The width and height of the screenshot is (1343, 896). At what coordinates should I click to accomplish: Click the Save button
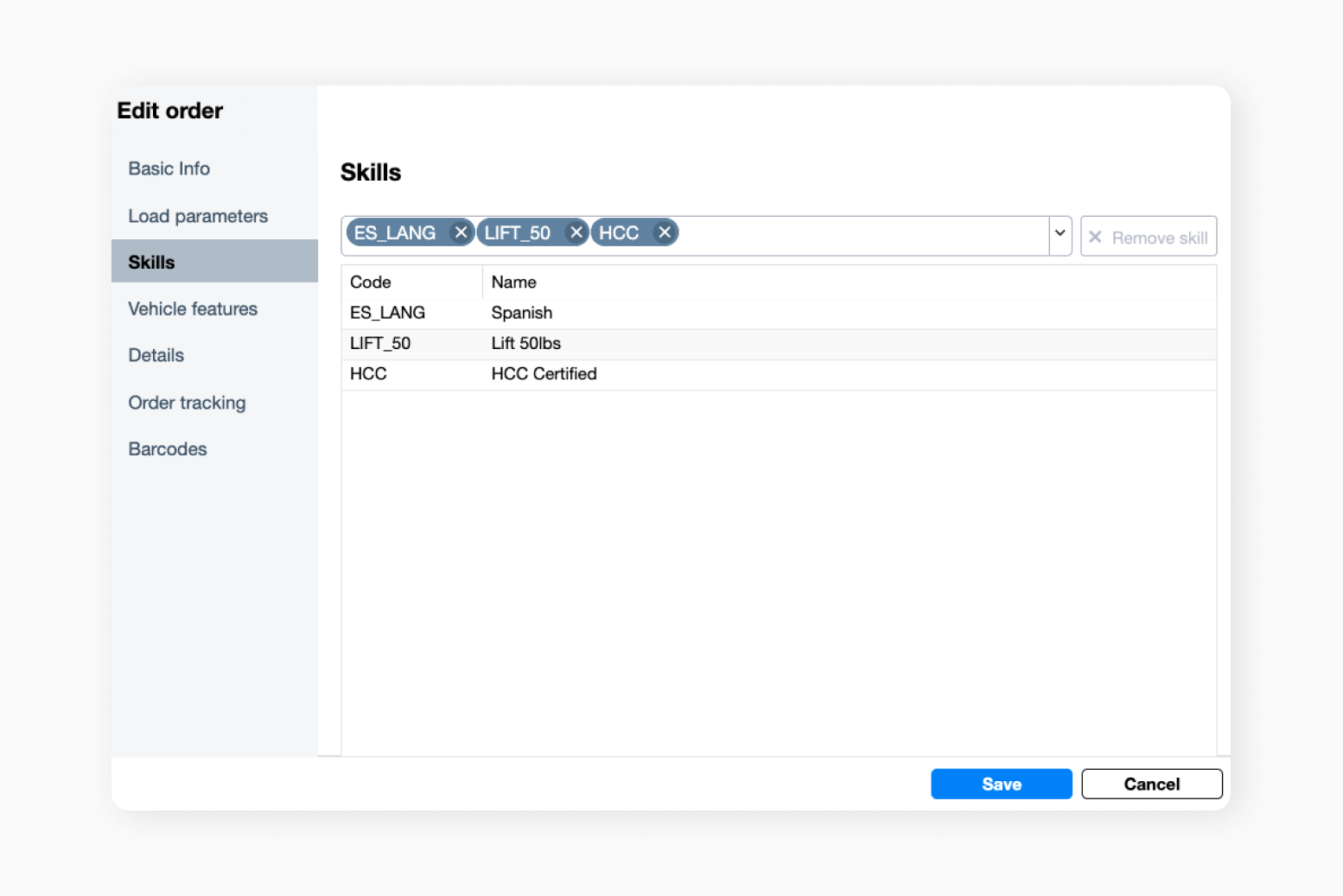click(1001, 784)
